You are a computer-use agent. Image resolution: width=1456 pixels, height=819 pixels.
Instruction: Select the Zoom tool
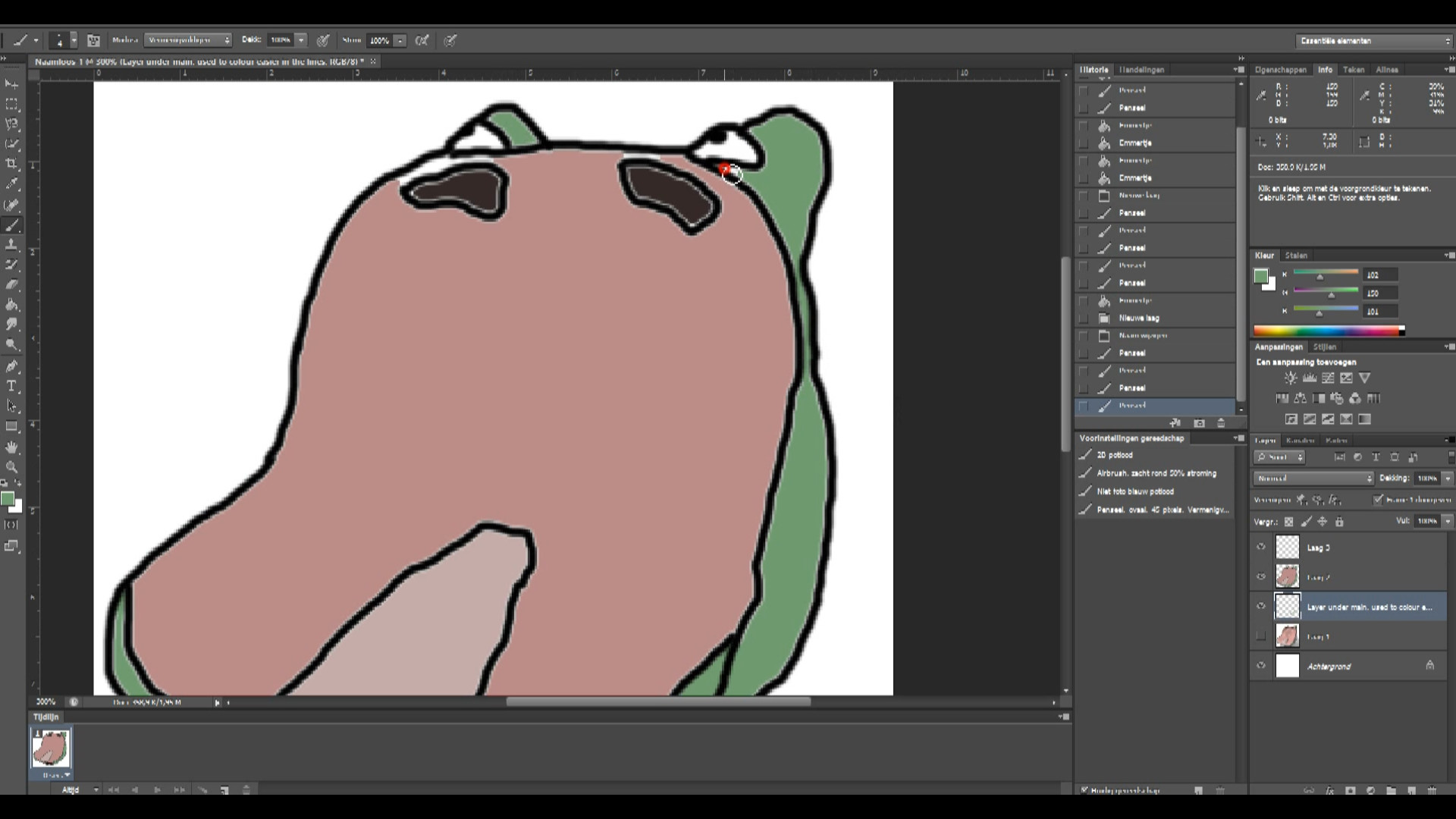[11, 467]
